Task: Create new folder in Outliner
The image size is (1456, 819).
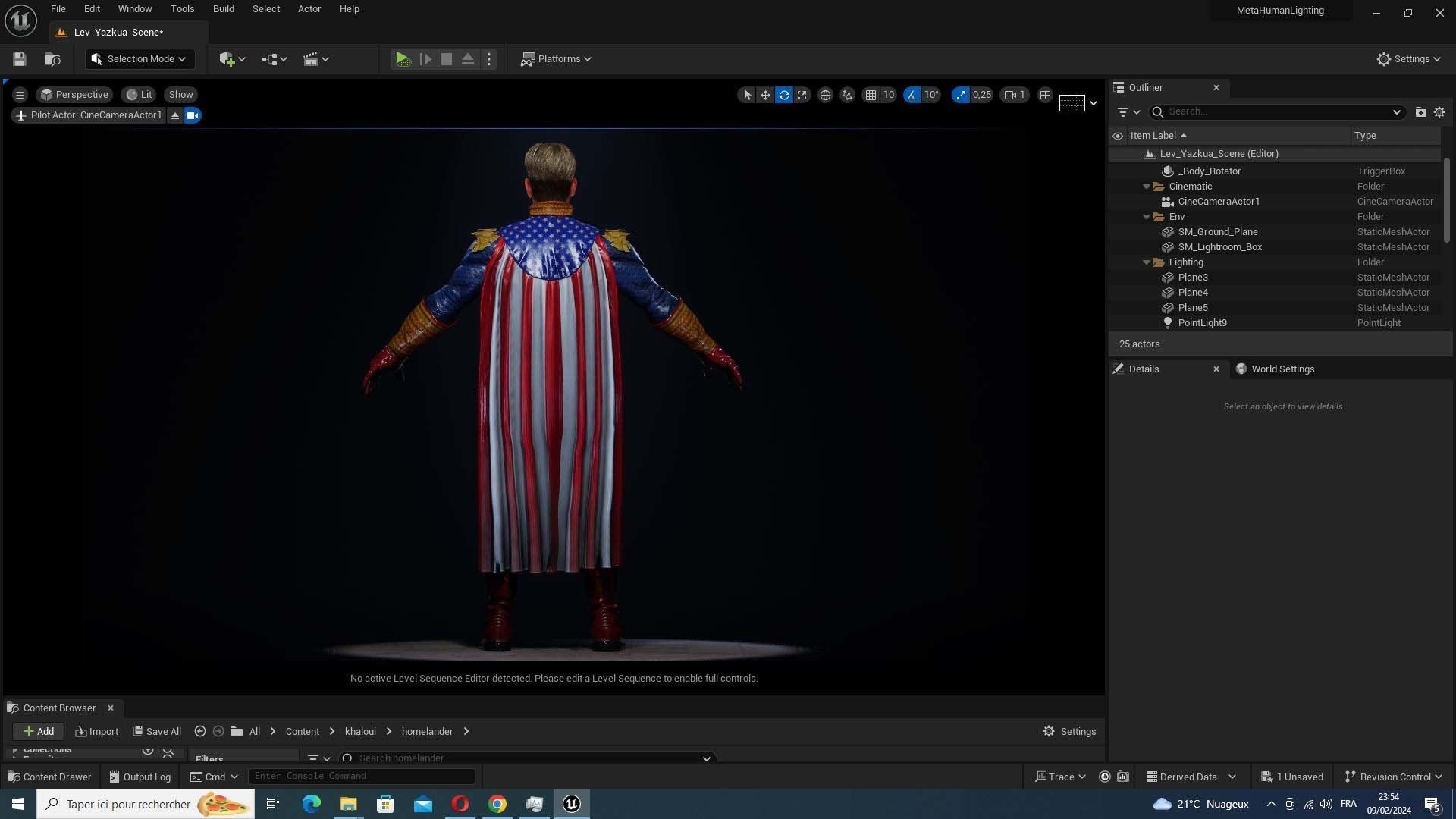Action: point(1420,111)
